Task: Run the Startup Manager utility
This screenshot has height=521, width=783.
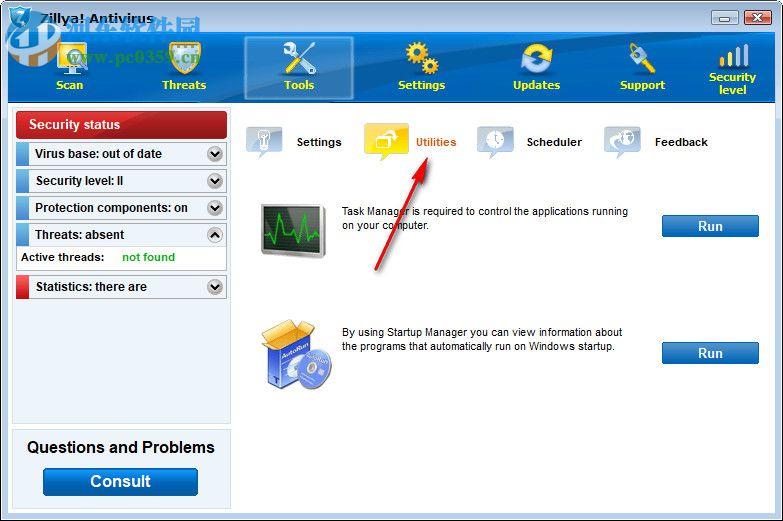Action: (710, 353)
